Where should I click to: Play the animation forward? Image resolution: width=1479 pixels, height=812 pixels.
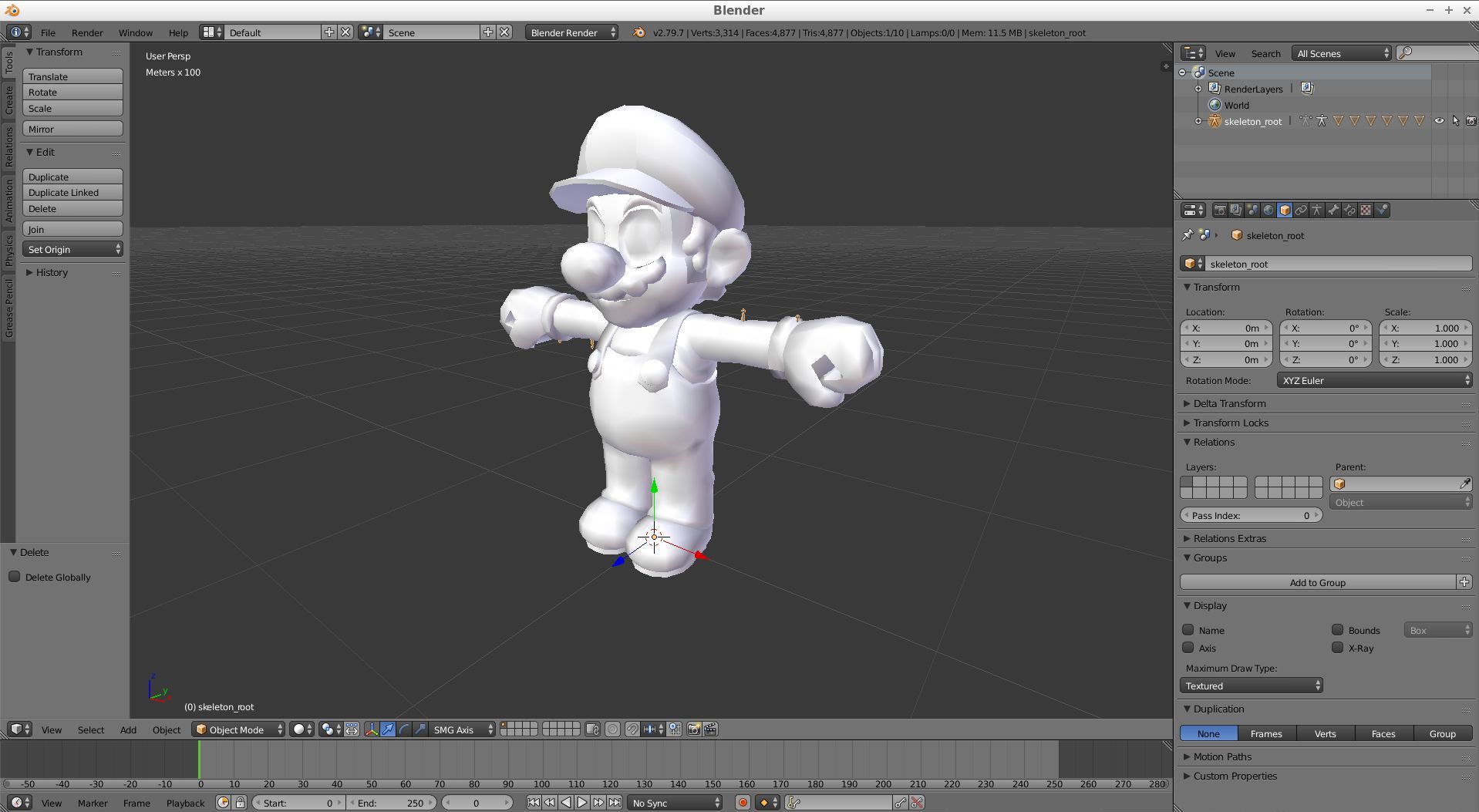tap(582, 803)
